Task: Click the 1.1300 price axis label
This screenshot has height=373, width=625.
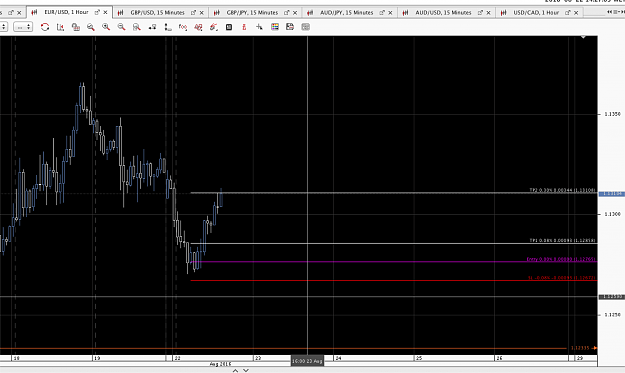Action: 612,214
